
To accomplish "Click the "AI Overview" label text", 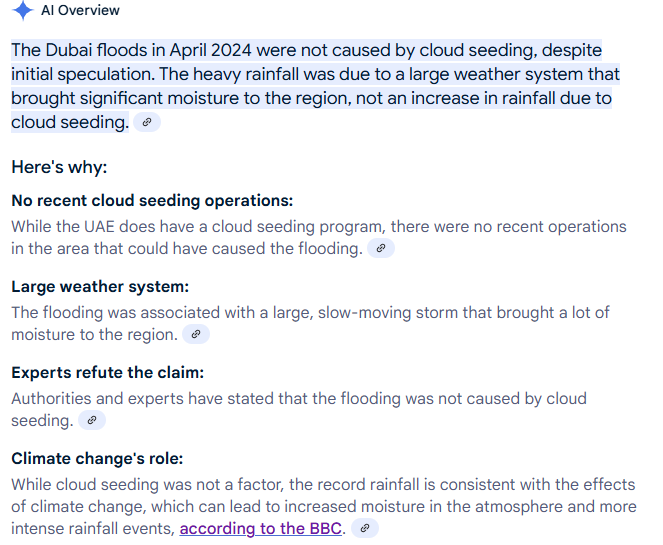I will [80, 11].
